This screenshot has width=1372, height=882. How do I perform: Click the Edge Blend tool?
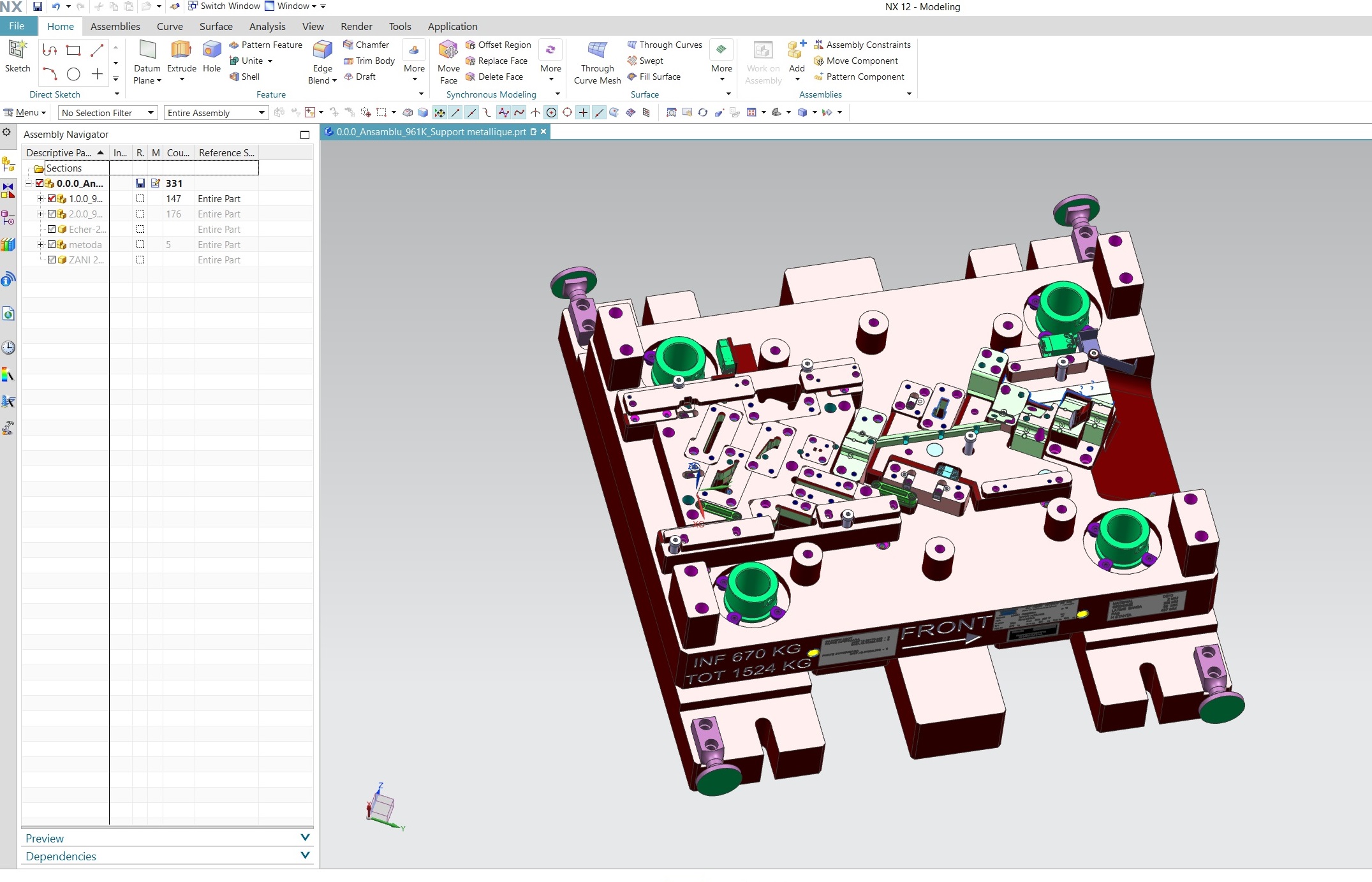pos(322,50)
